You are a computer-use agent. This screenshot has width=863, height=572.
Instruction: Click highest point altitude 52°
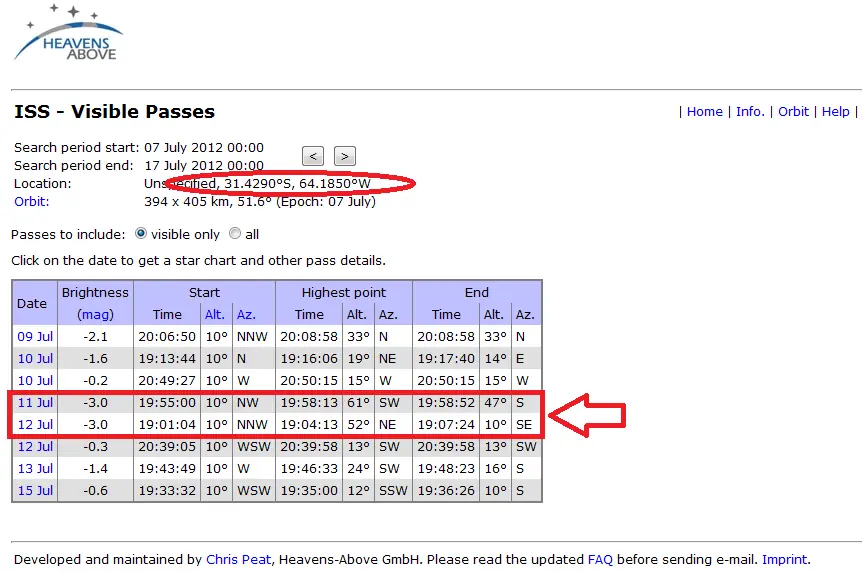pos(358,424)
